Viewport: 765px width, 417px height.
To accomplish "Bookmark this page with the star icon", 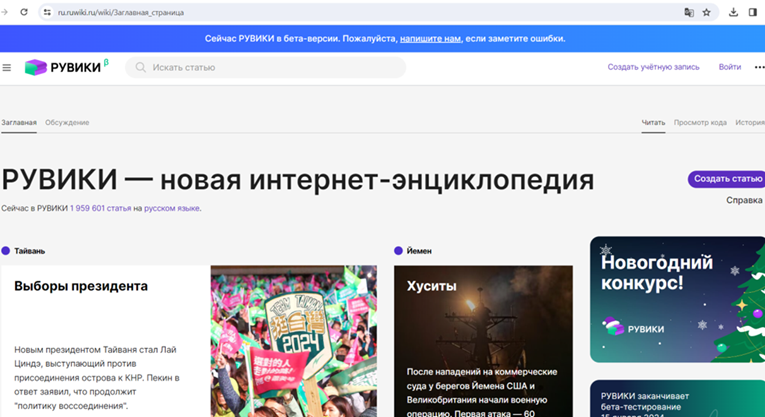I will tap(706, 13).
